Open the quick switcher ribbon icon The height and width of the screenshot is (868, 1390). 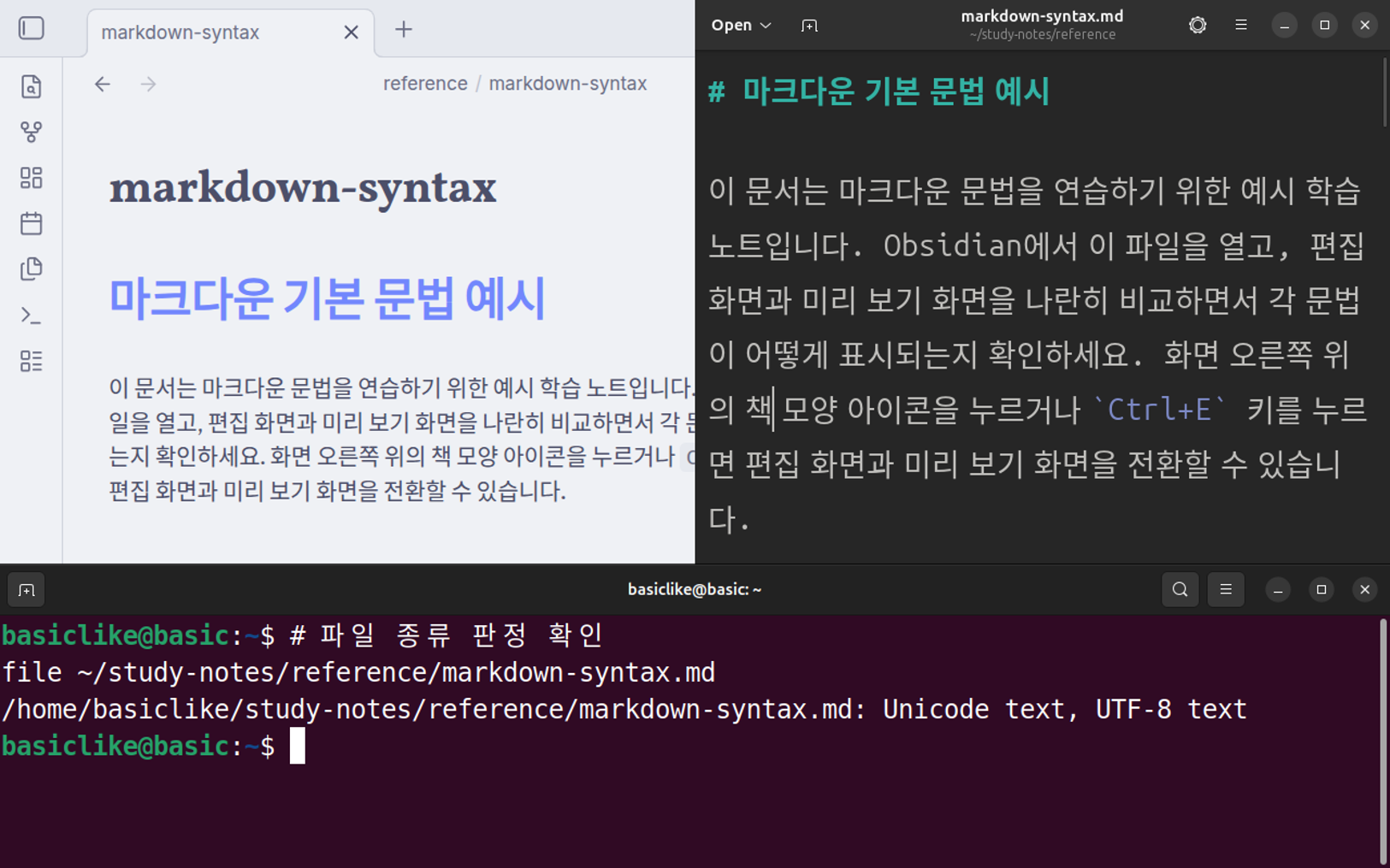32,86
